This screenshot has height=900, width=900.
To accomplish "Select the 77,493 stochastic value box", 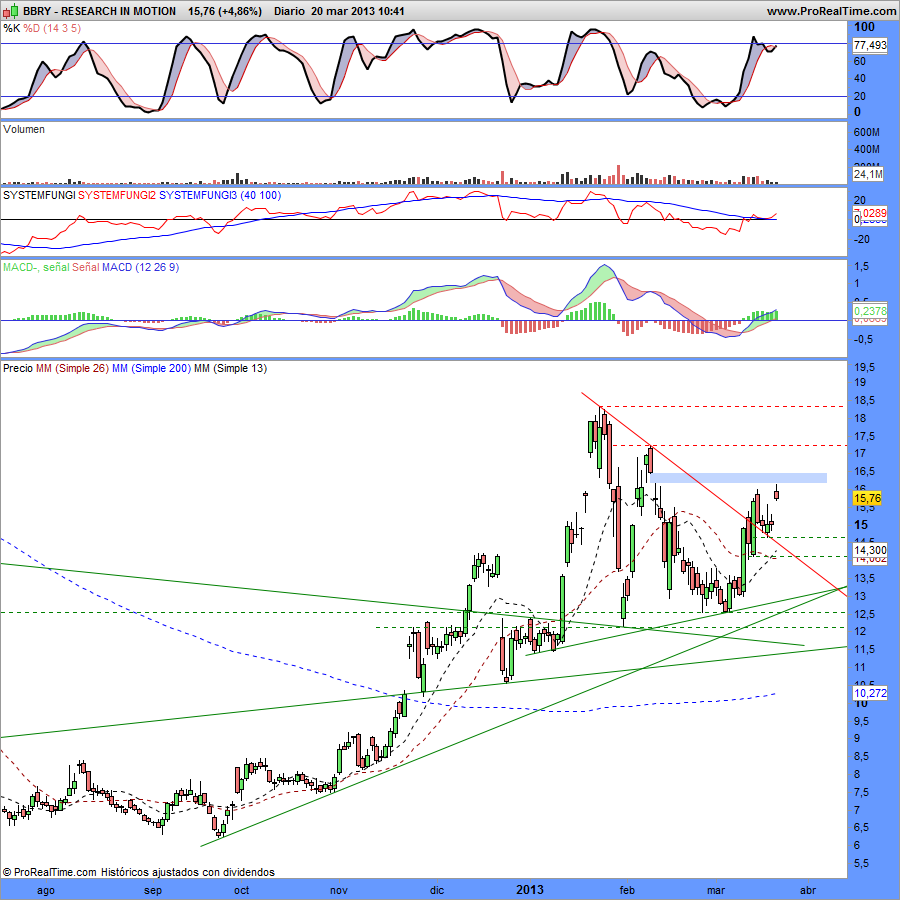I will click(x=870, y=45).
